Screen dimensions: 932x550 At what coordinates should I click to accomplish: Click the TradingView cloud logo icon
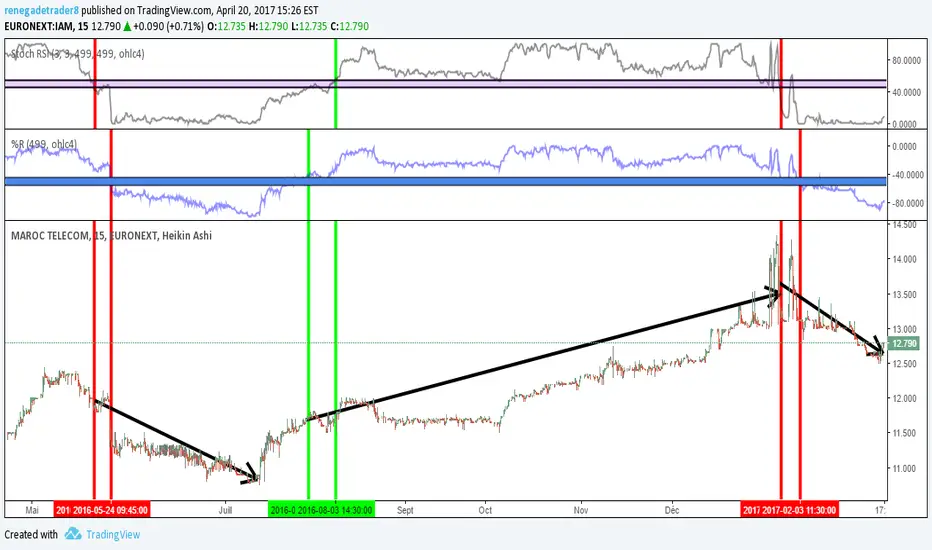click(x=73, y=533)
